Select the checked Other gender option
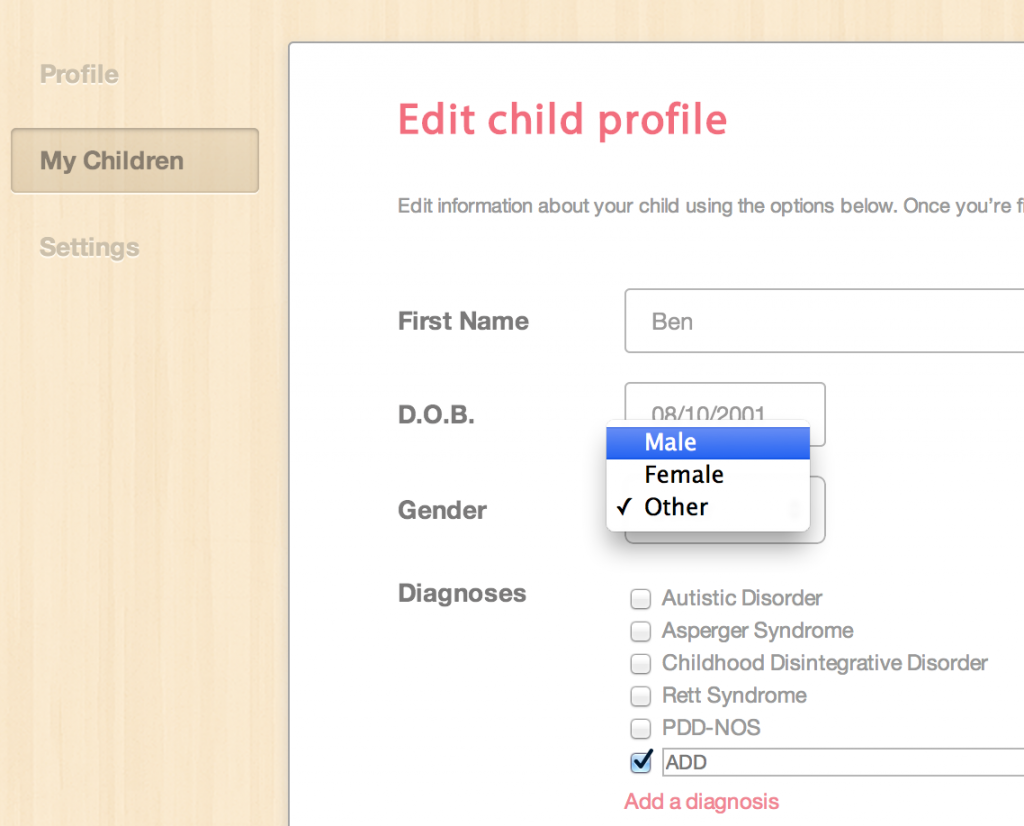The width and height of the screenshot is (1024, 826). (x=708, y=507)
